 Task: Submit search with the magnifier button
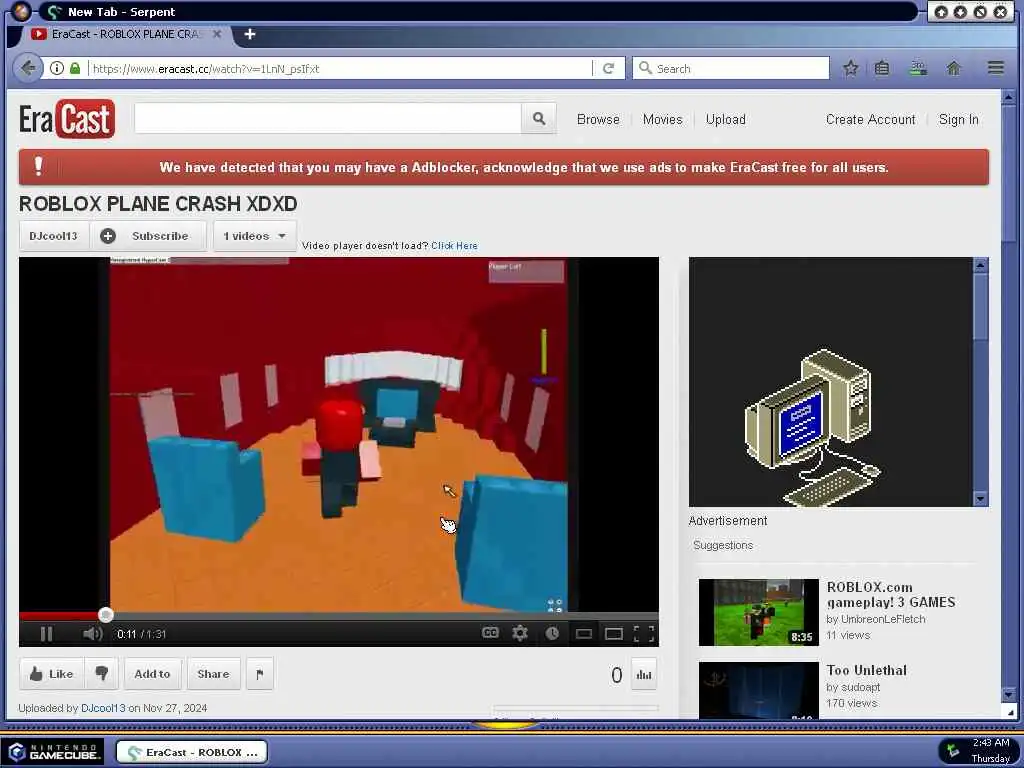point(539,118)
